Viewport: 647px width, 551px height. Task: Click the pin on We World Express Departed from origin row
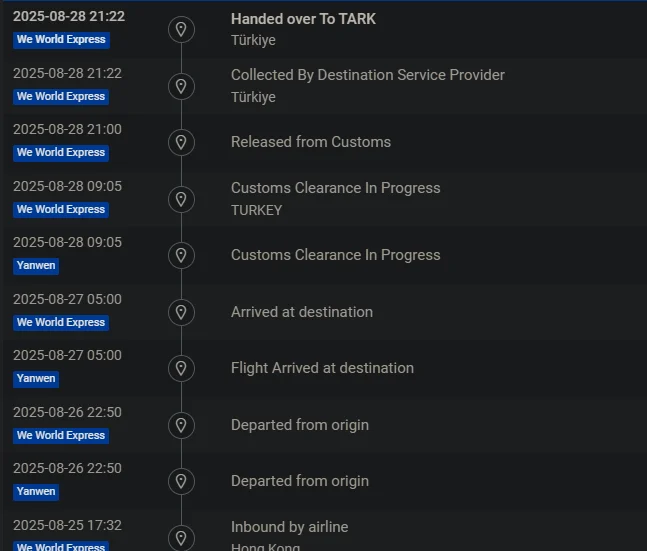click(x=181, y=425)
